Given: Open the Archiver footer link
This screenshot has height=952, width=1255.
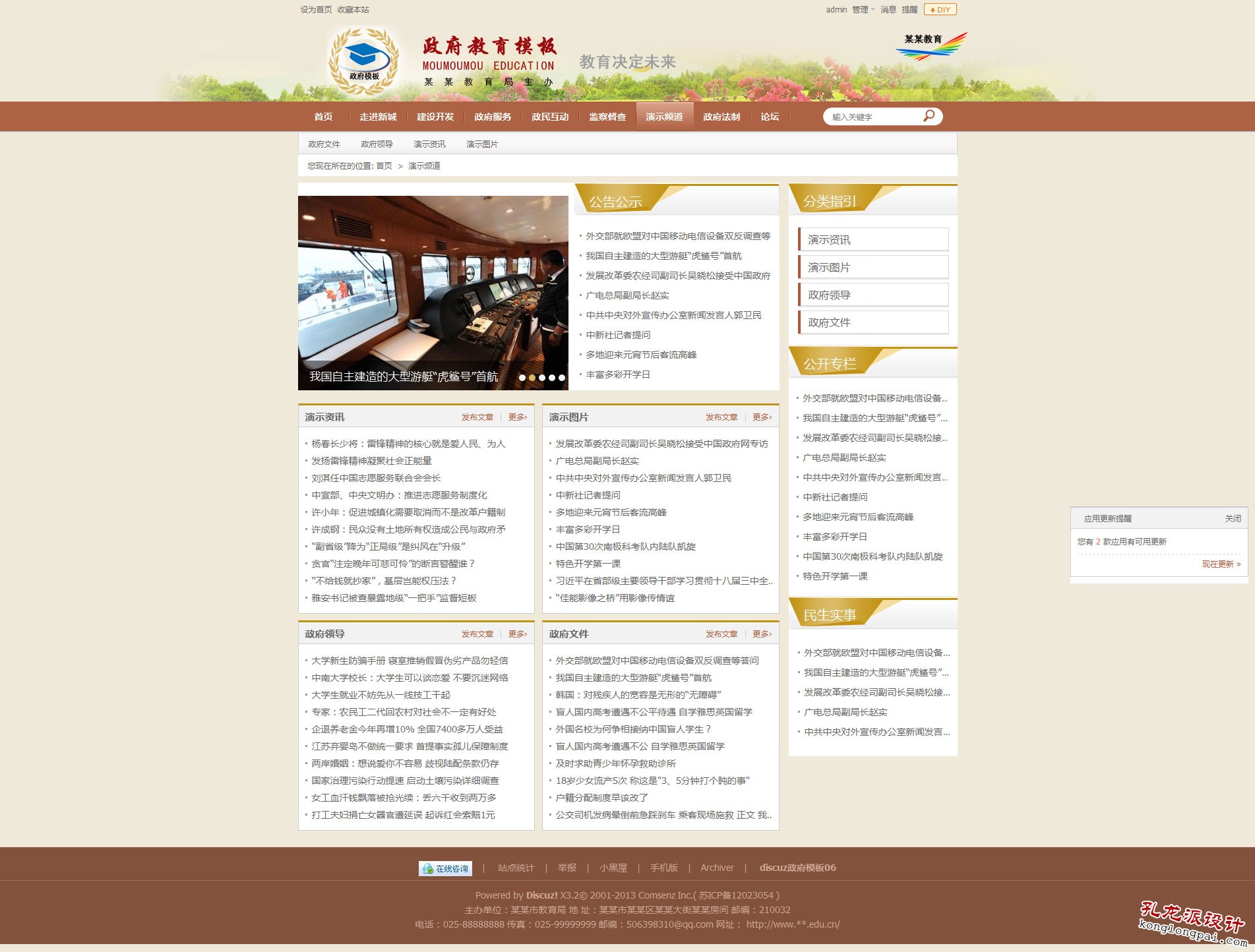Looking at the screenshot, I should 717,868.
